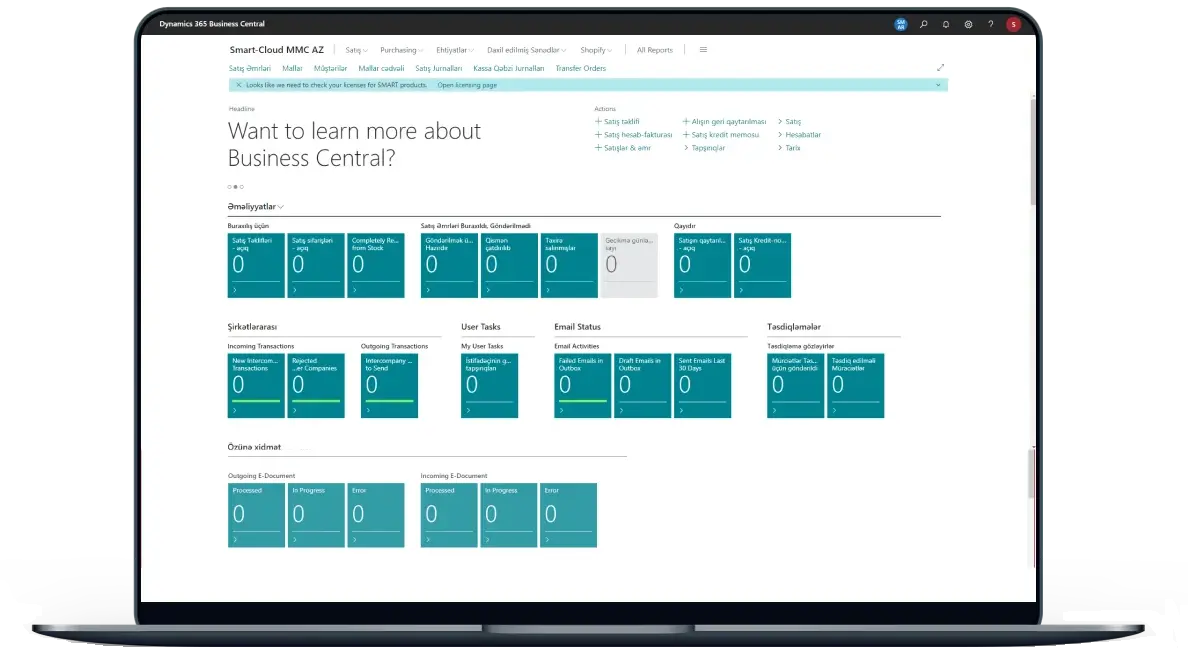The width and height of the screenshot is (1188, 652).
Task: Open the search magnifier icon in header
Action: [923, 24]
